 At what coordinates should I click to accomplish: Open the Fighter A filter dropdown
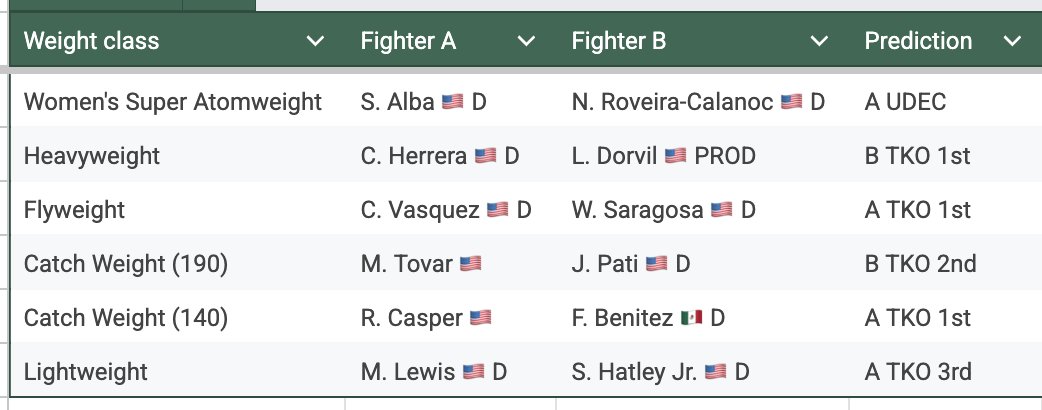pos(526,42)
